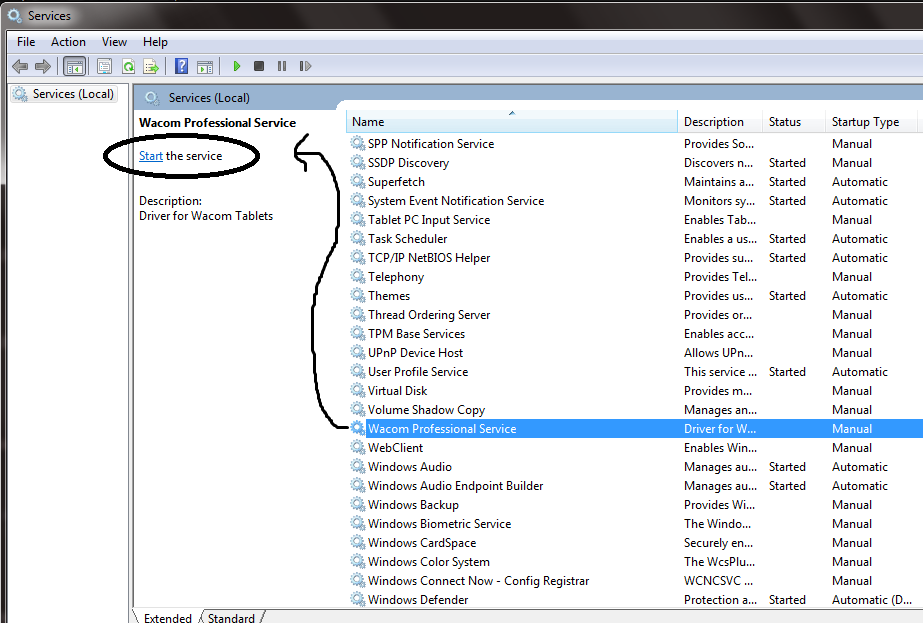Select the Windows Biometric Service row
923x623 pixels.
tap(635, 523)
